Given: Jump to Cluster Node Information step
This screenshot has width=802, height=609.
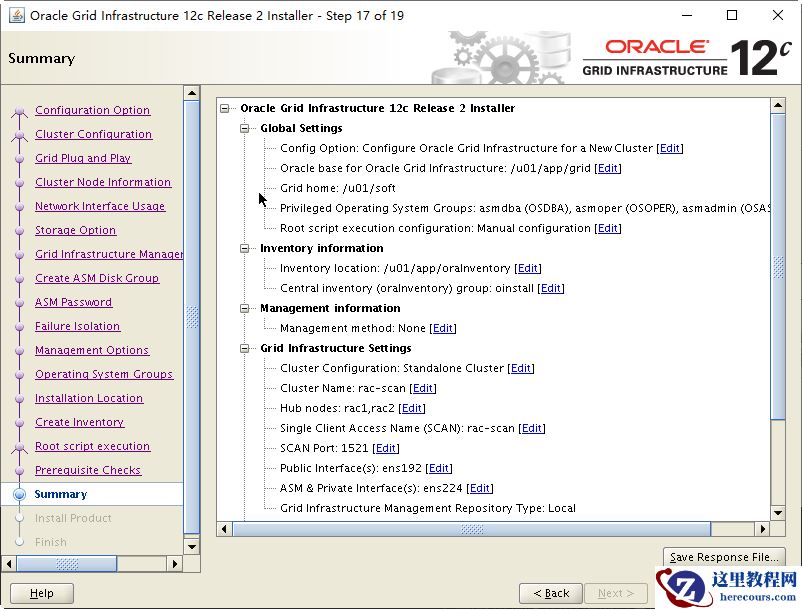Looking at the screenshot, I should (103, 182).
